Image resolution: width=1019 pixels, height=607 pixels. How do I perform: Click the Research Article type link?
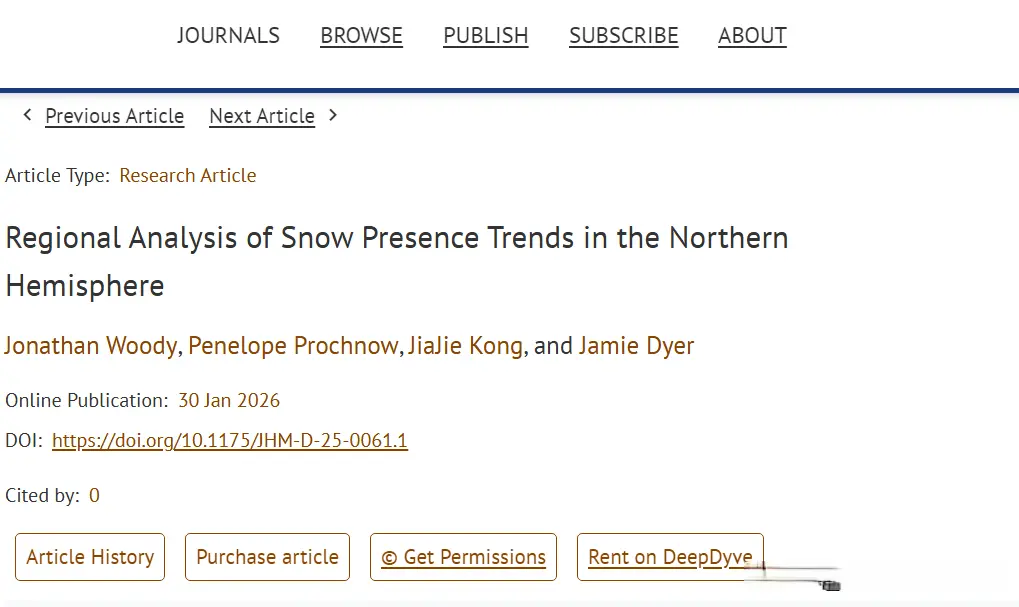pyautogui.click(x=187, y=176)
